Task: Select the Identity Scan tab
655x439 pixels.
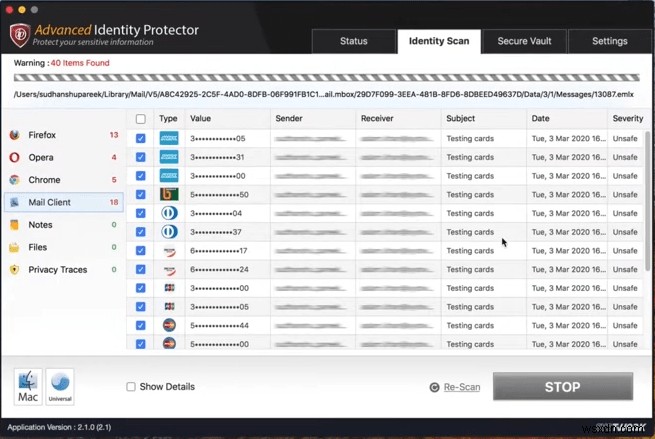Action: coord(439,41)
